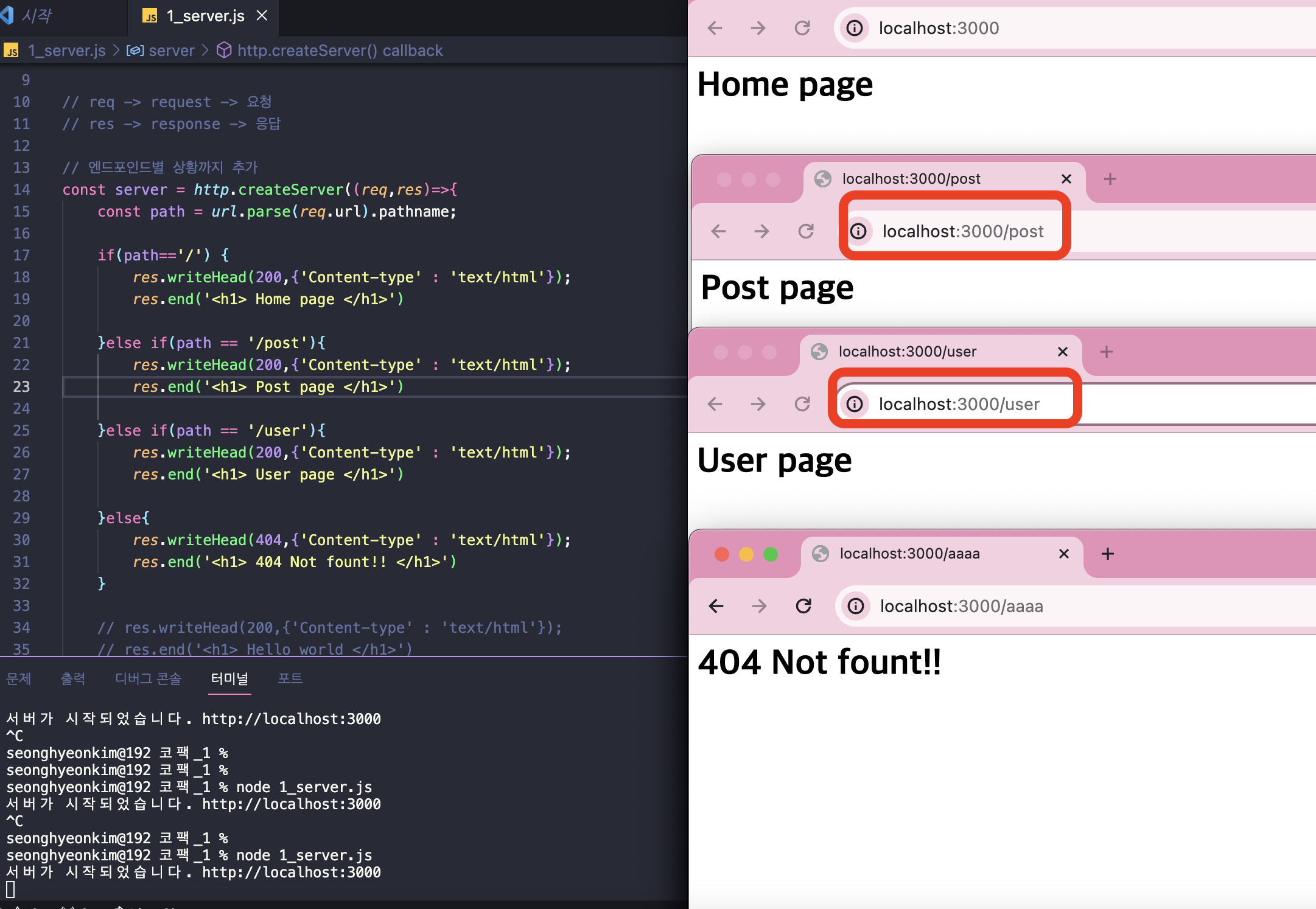1316x909 pixels.
Task: Click site info icon for localhost:3000
Action: (855, 28)
